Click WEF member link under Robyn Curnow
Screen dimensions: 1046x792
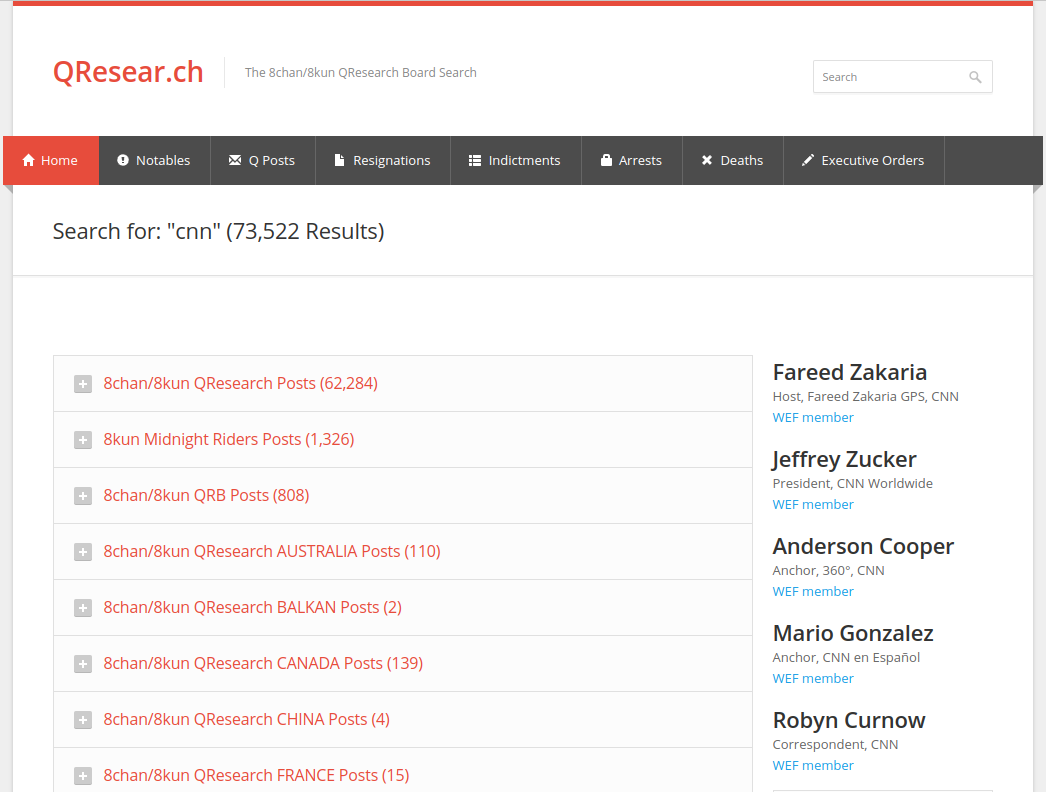pyautogui.click(x=813, y=766)
